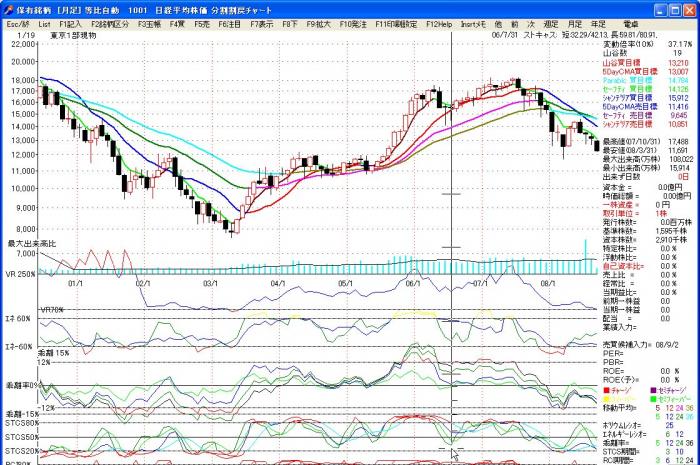Click the ボリウムレシオ setting

[638, 425]
